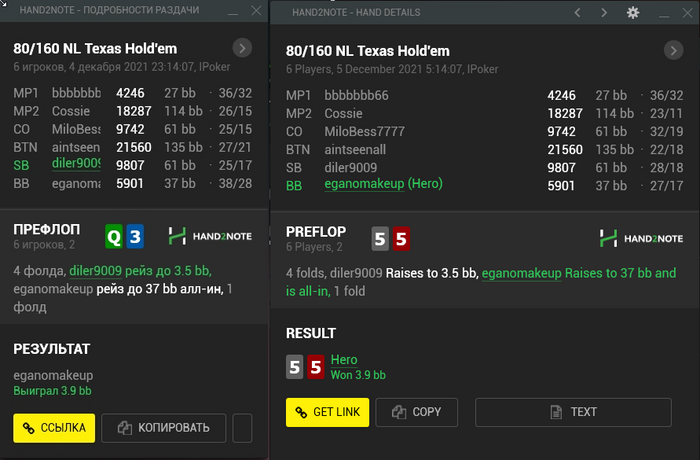The height and width of the screenshot is (460, 700).
Task: Click the blue 3 card in ПРЕФЛОП section
Action: tap(135, 236)
